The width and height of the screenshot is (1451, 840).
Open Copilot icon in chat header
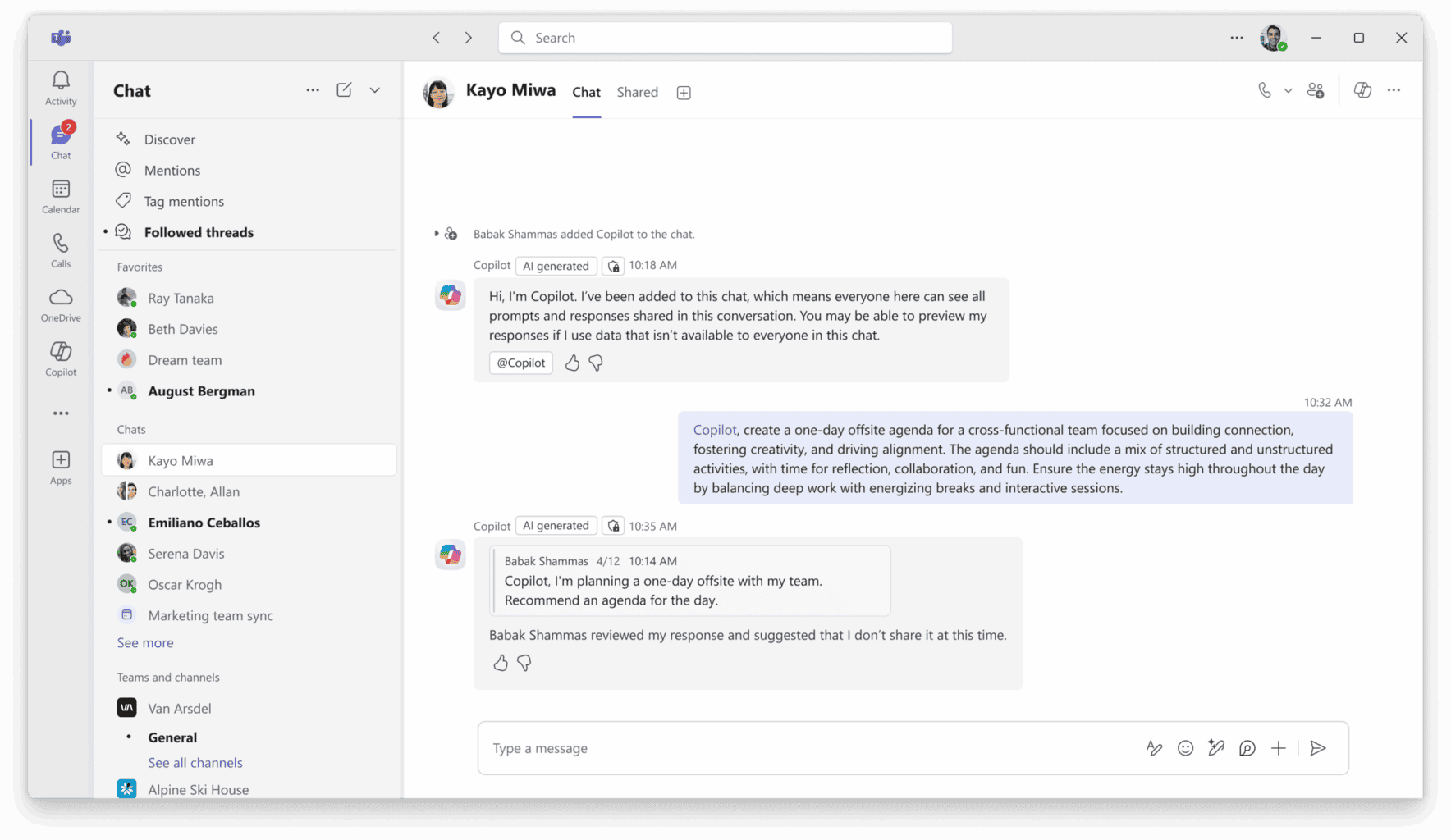click(1362, 90)
